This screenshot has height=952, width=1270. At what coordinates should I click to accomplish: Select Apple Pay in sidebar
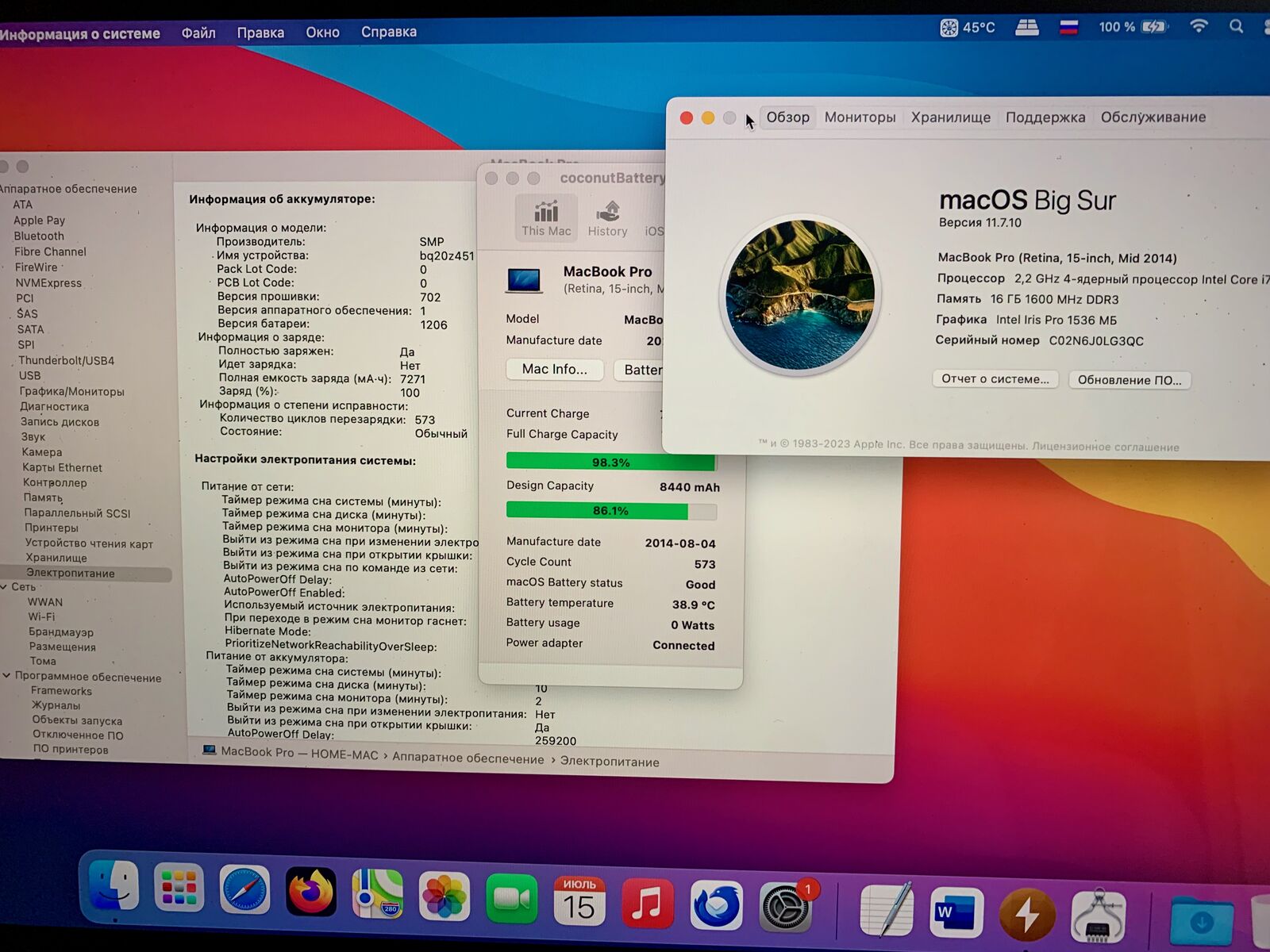coord(39,220)
